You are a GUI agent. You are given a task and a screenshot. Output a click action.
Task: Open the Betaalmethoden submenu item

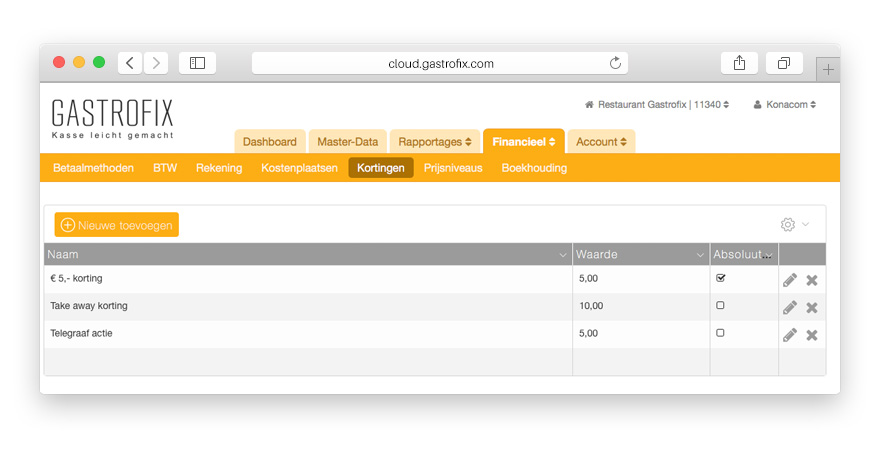pyautogui.click(x=93, y=168)
